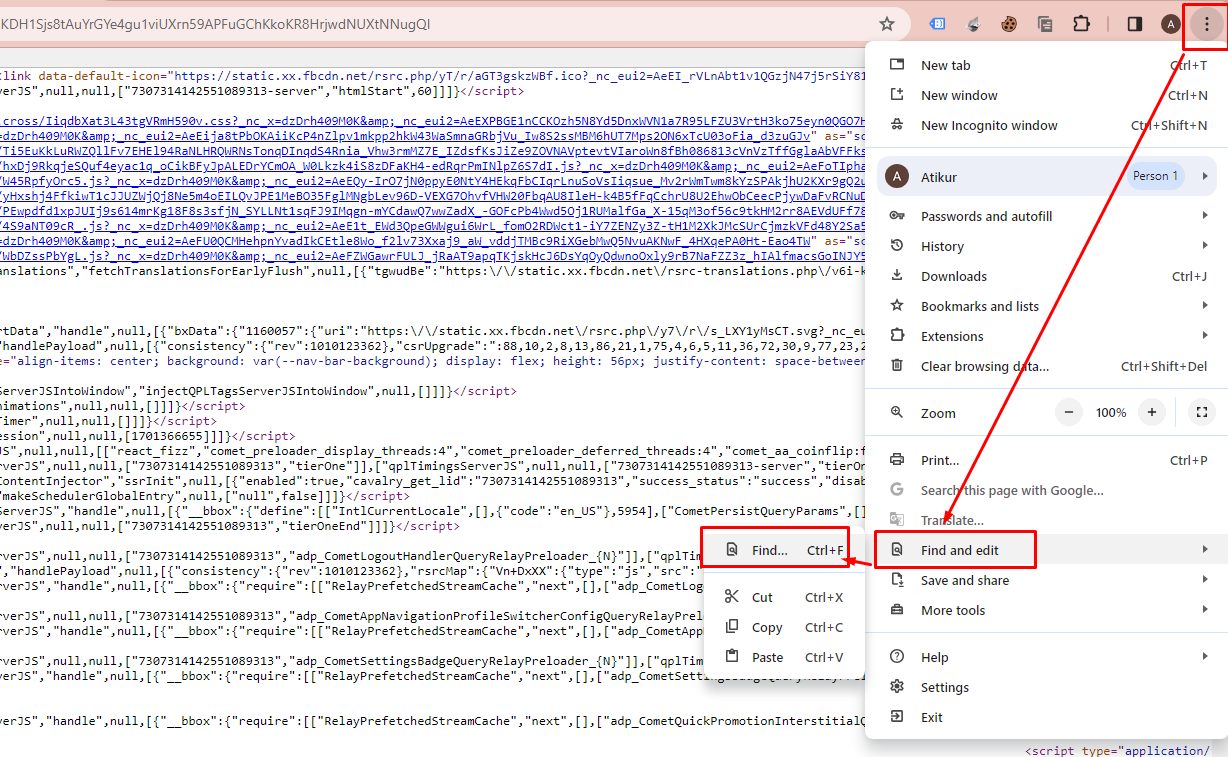The width and height of the screenshot is (1228, 757).
Task: Expand the Save and share submenu arrow
Action: click(1205, 580)
